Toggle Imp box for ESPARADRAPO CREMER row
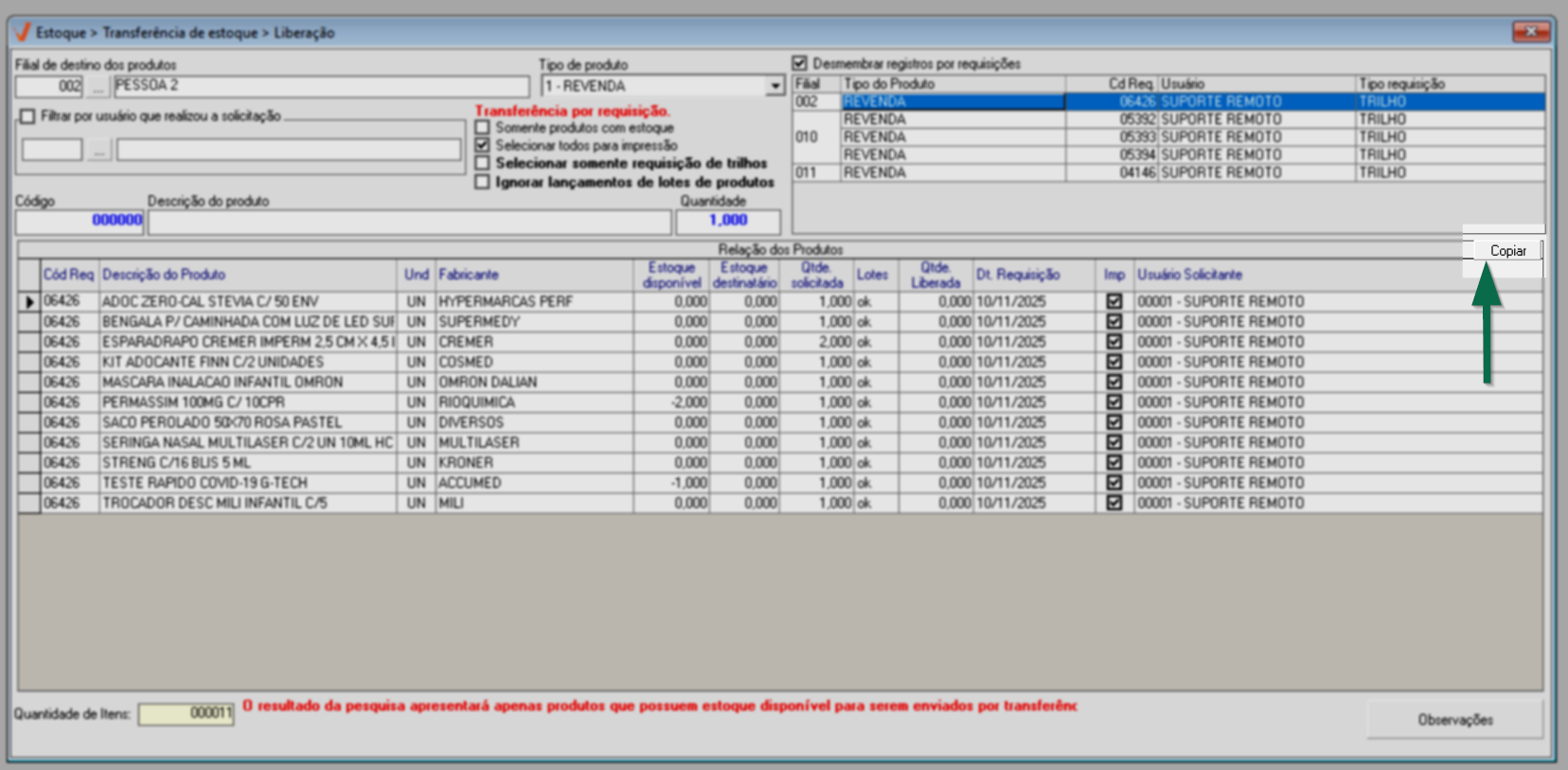Viewport: 1568px width, 770px height. click(x=1114, y=342)
